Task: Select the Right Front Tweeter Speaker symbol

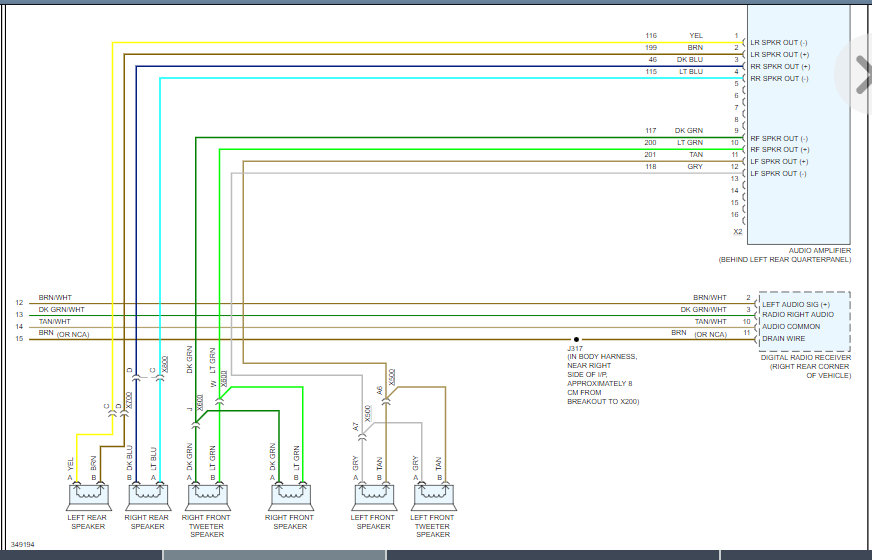Action: tap(207, 494)
